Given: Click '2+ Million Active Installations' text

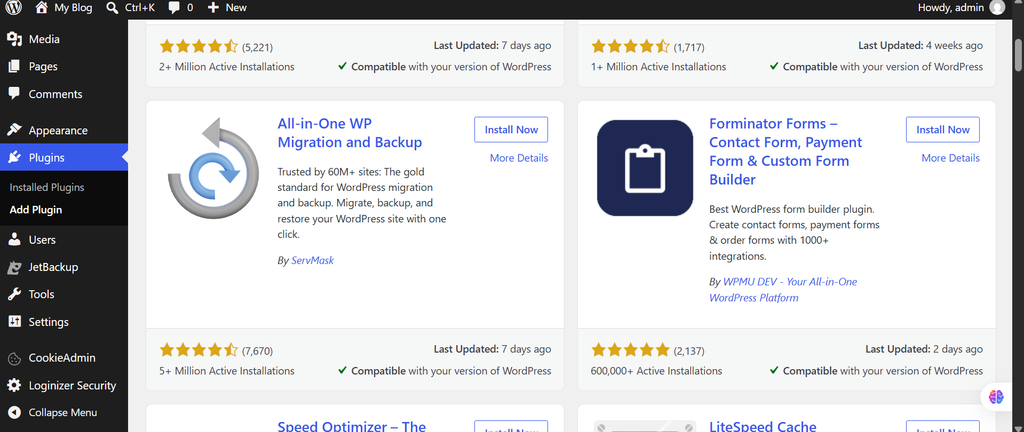Looking at the screenshot, I should click(x=227, y=67).
